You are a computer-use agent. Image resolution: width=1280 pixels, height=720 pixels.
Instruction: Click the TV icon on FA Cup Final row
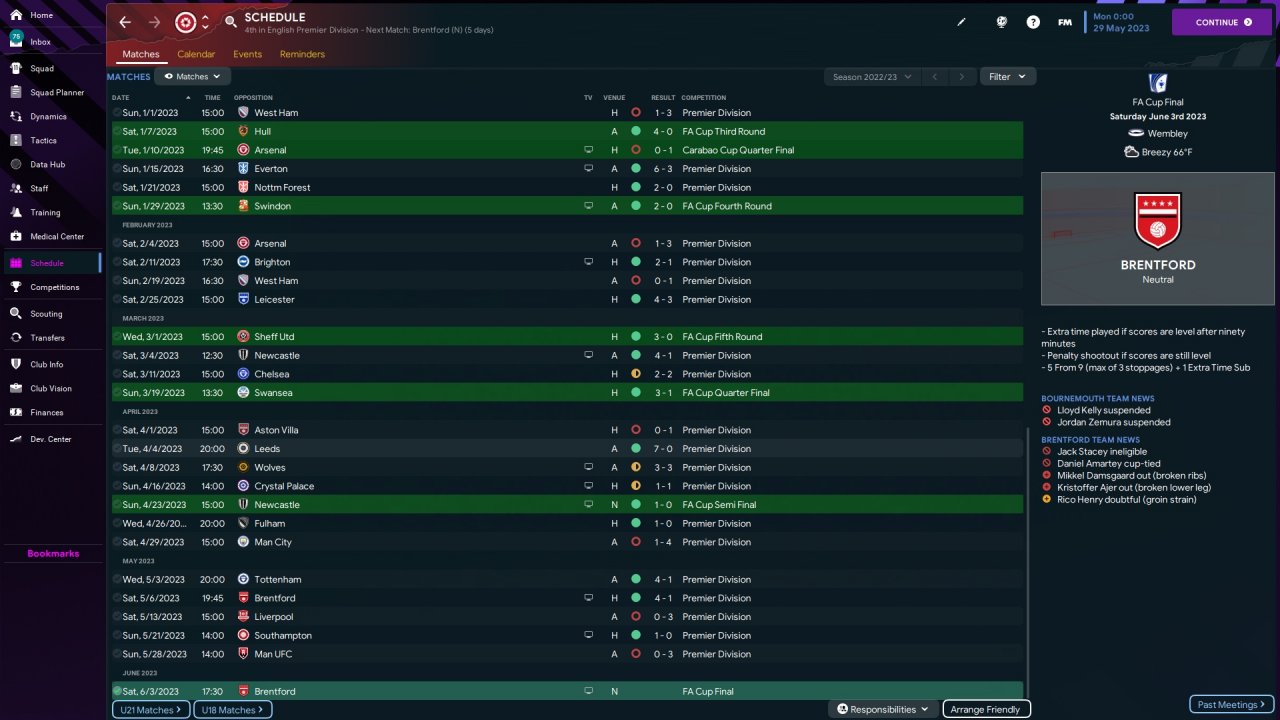(x=588, y=691)
